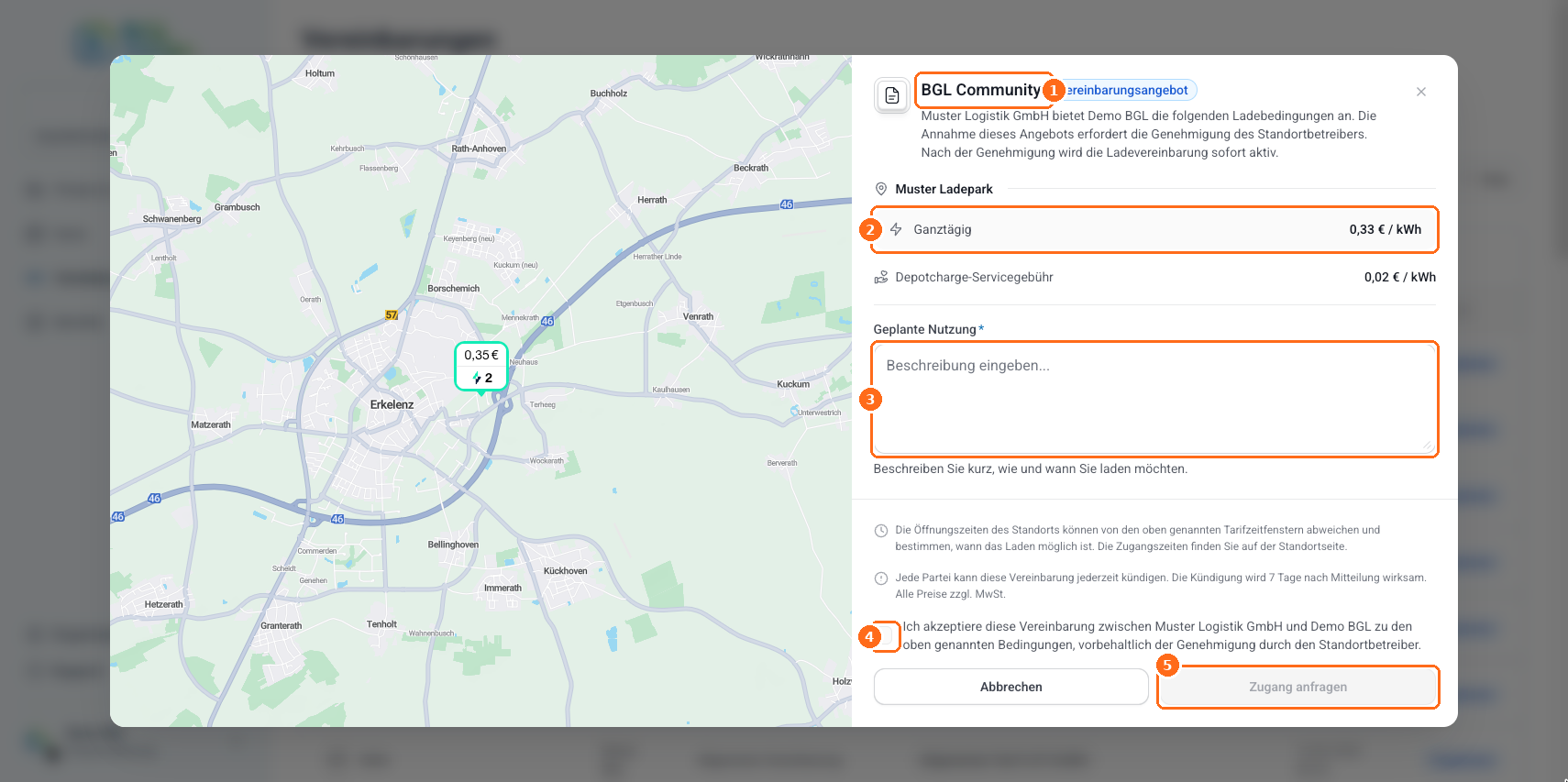Click the lightning bolt icon beside Ganztägig
This screenshot has width=1568, height=782.
tap(896, 229)
